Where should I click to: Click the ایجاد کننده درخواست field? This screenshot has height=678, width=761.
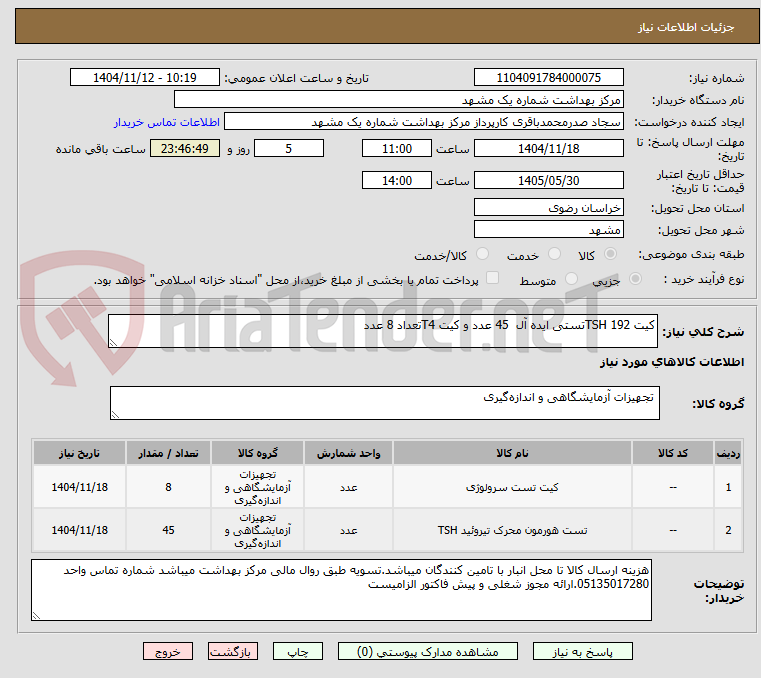[x=424, y=122]
